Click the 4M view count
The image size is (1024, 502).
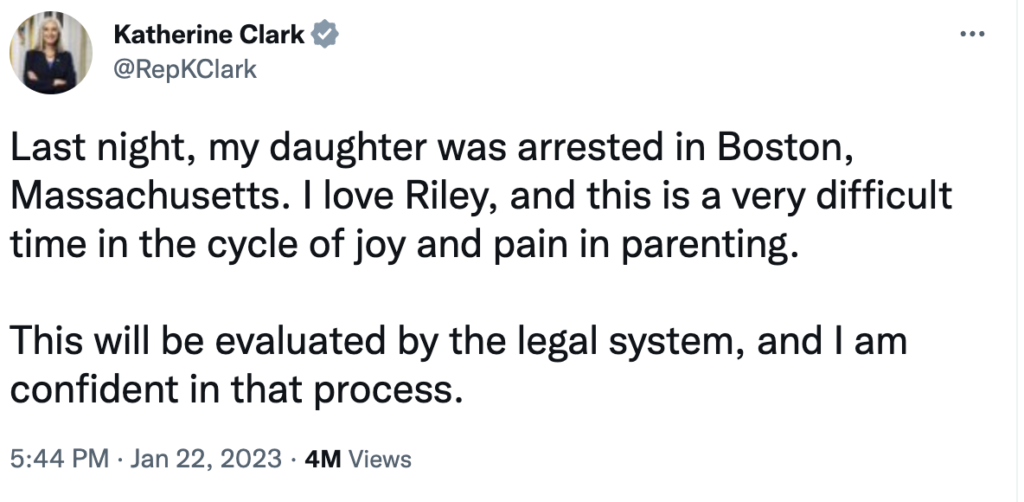322,459
